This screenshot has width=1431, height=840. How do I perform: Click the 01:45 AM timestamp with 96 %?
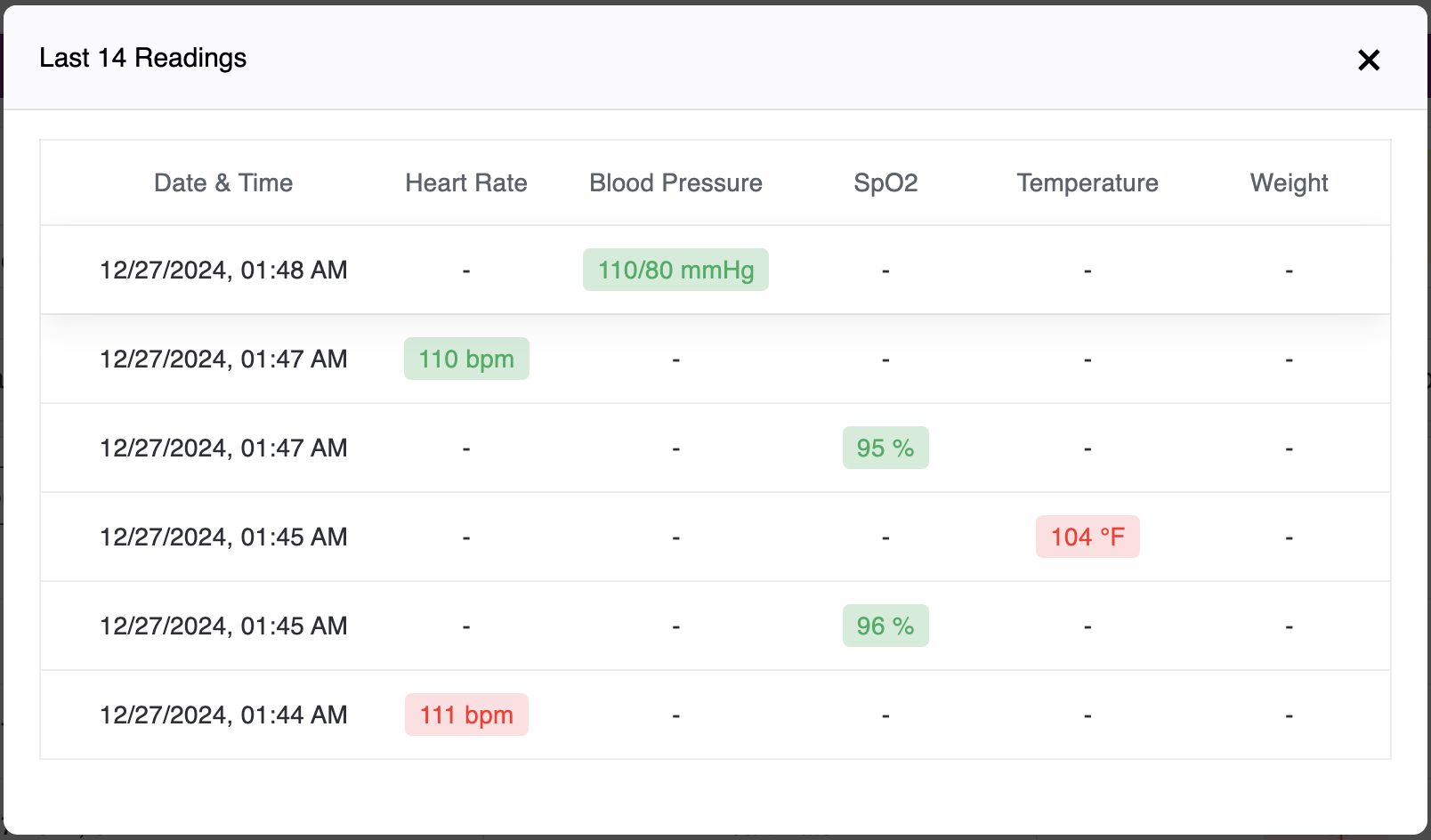223,626
